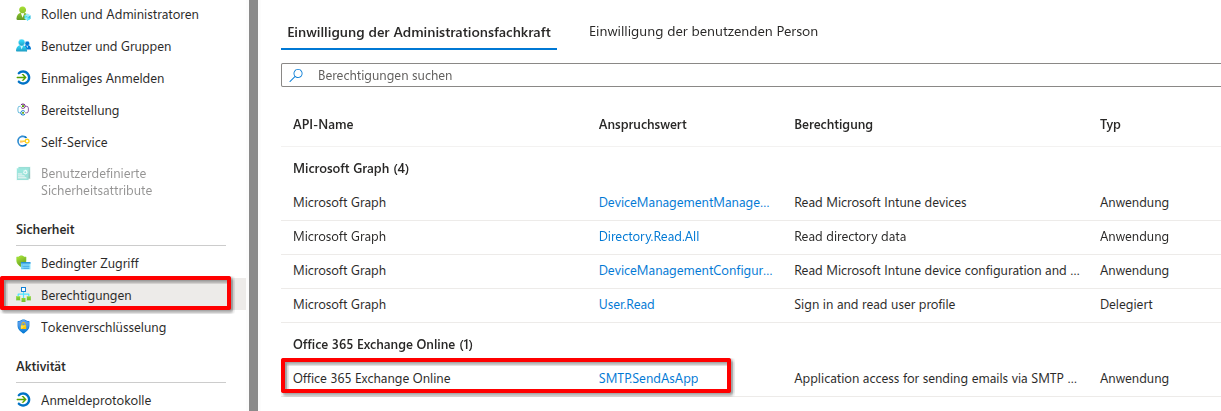Select Read Microsoft Intune device configuration text
The height and width of the screenshot is (411, 1221).
937,271
